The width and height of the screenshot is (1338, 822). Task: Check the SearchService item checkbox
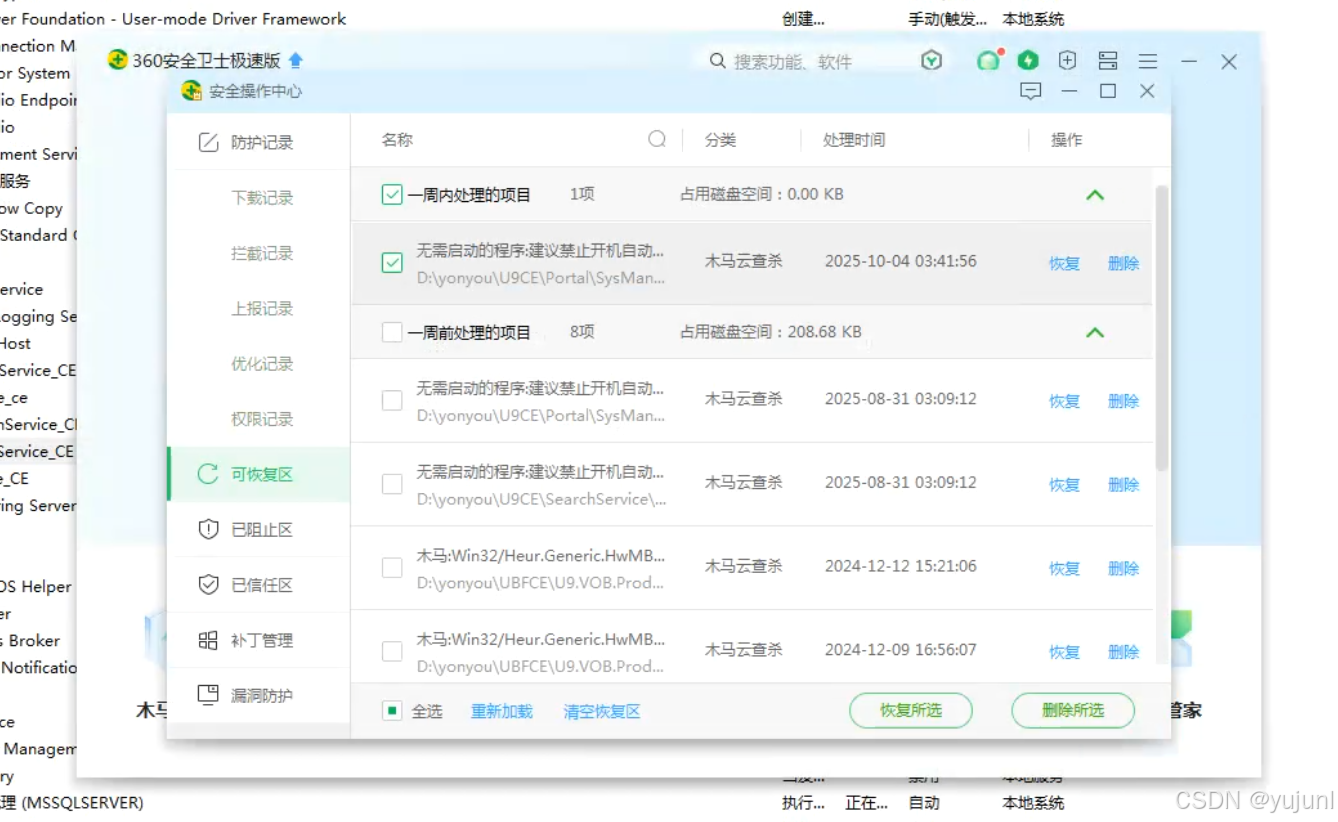click(392, 485)
